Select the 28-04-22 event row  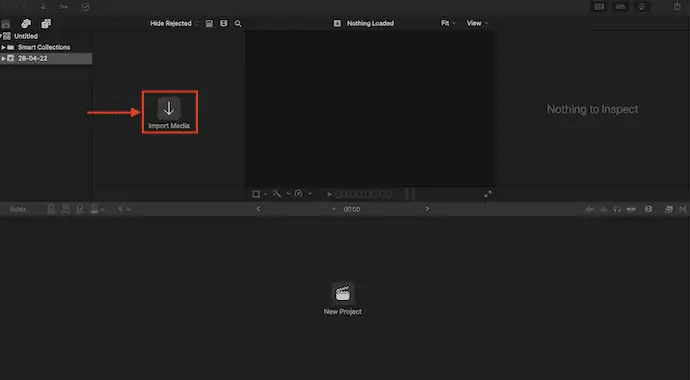[x=46, y=58]
